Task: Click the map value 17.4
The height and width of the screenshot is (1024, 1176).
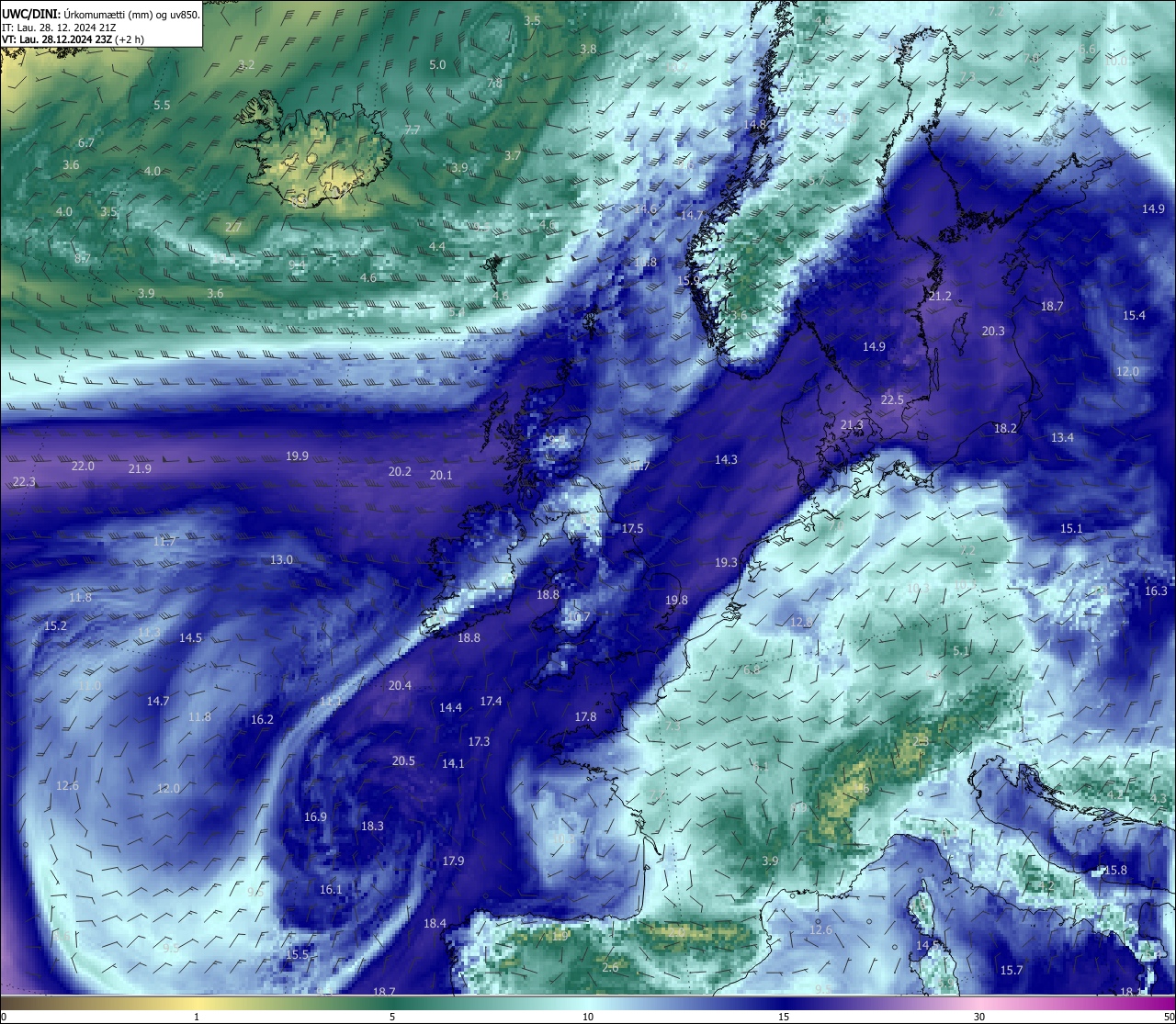Action: click(491, 702)
